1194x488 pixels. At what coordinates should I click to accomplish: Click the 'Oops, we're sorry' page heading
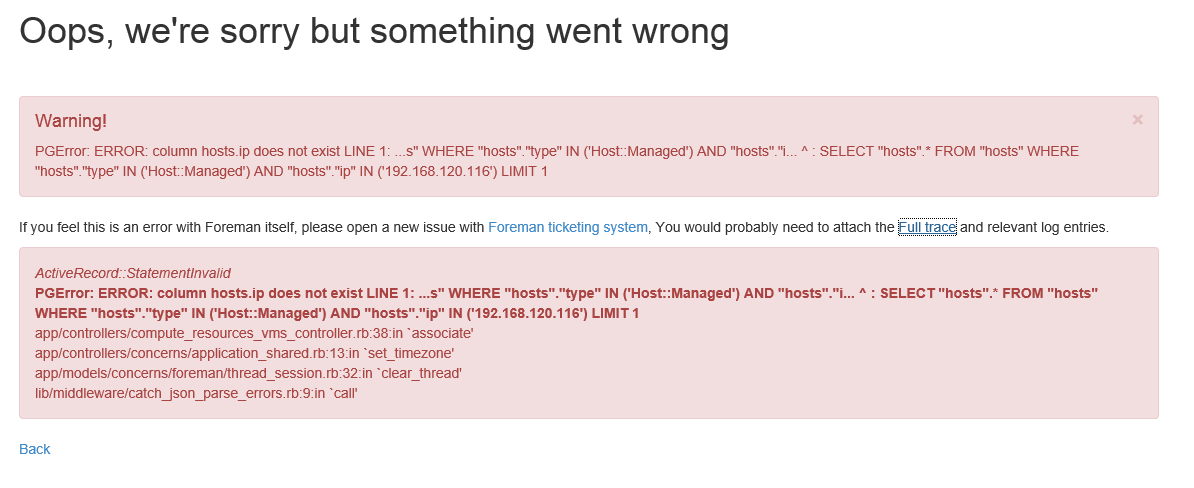(374, 32)
